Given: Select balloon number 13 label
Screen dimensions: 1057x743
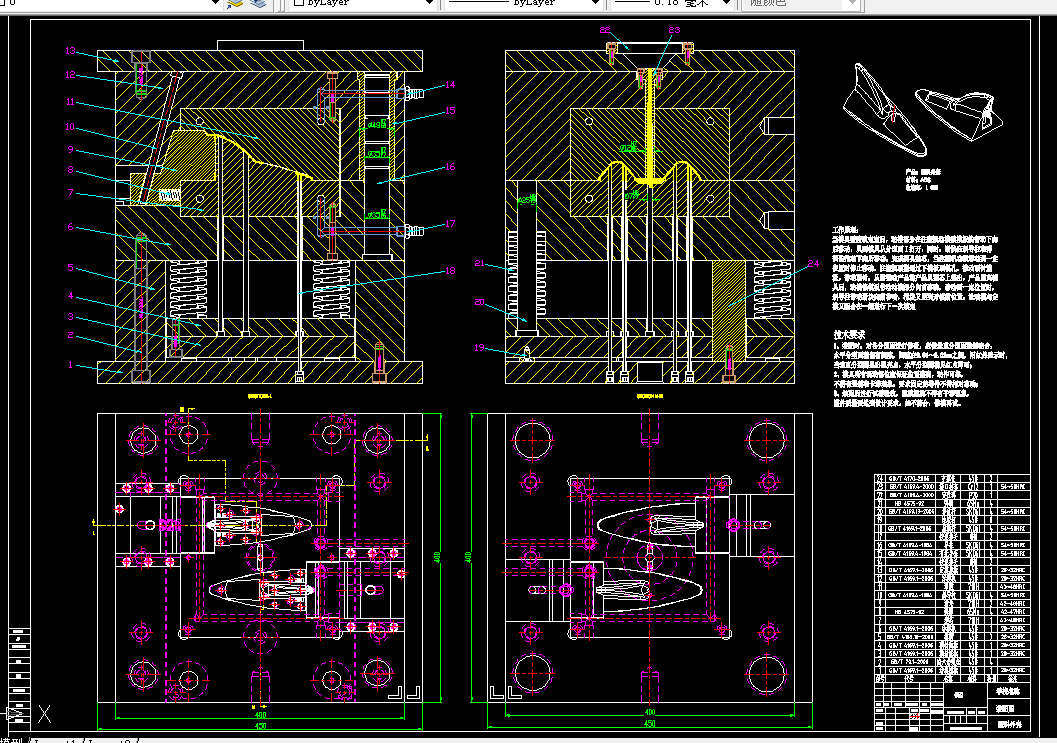Looking at the screenshot, I should click(70, 51).
